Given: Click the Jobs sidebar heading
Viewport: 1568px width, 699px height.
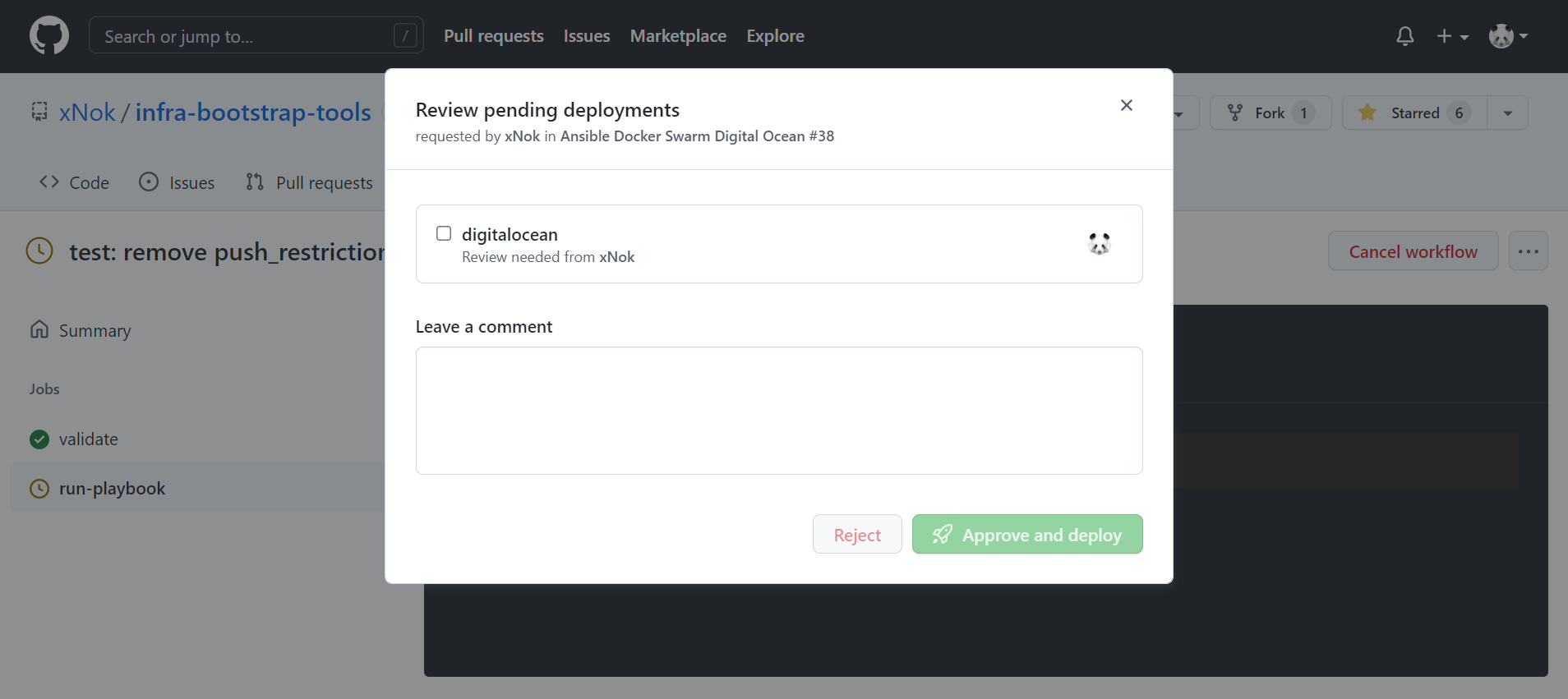Looking at the screenshot, I should (x=44, y=389).
